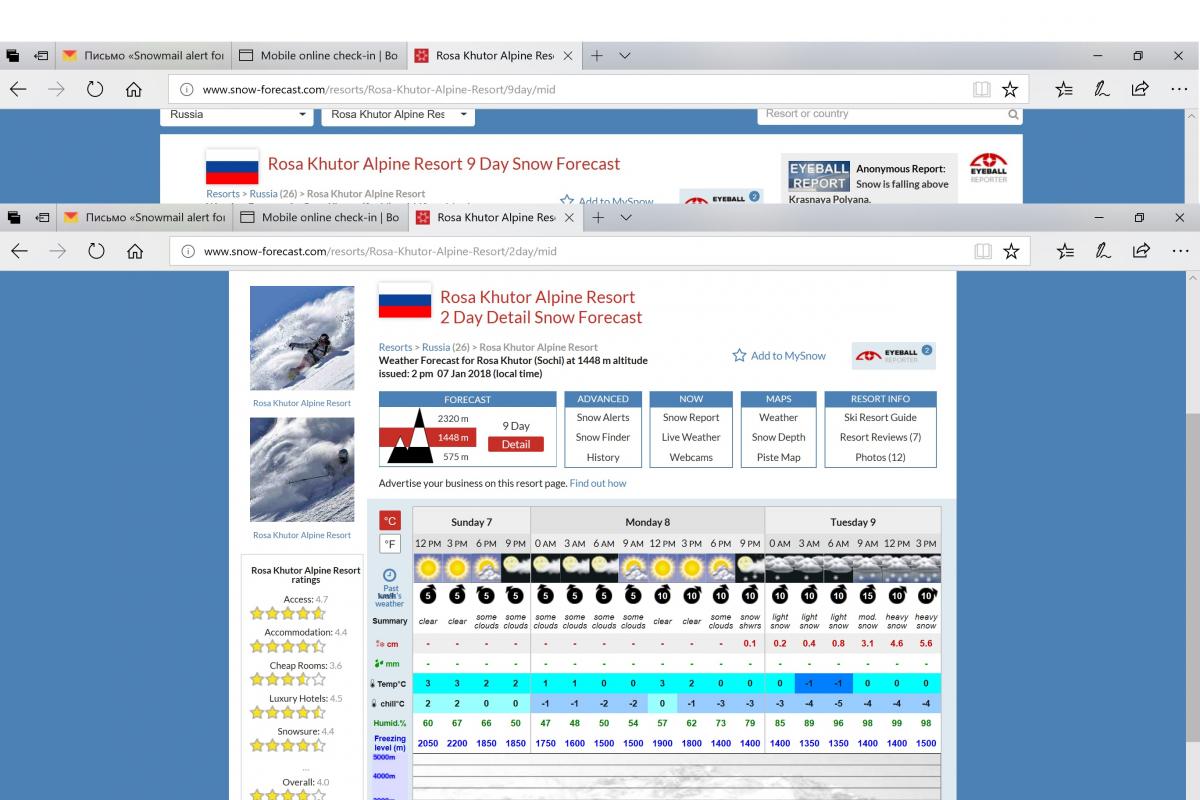Open the Ski Resort Guide link

pos(880,417)
